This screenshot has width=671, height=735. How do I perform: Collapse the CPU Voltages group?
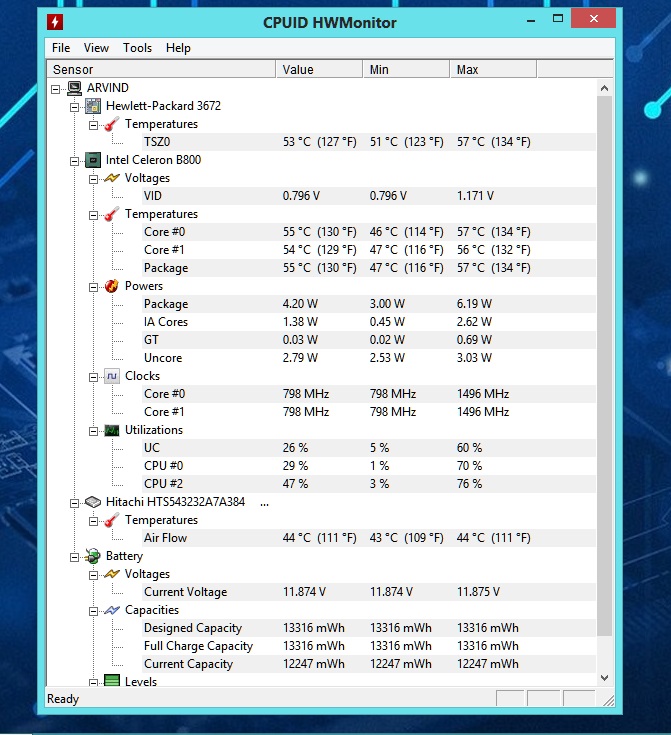pyautogui.click(x=93, y=179)
